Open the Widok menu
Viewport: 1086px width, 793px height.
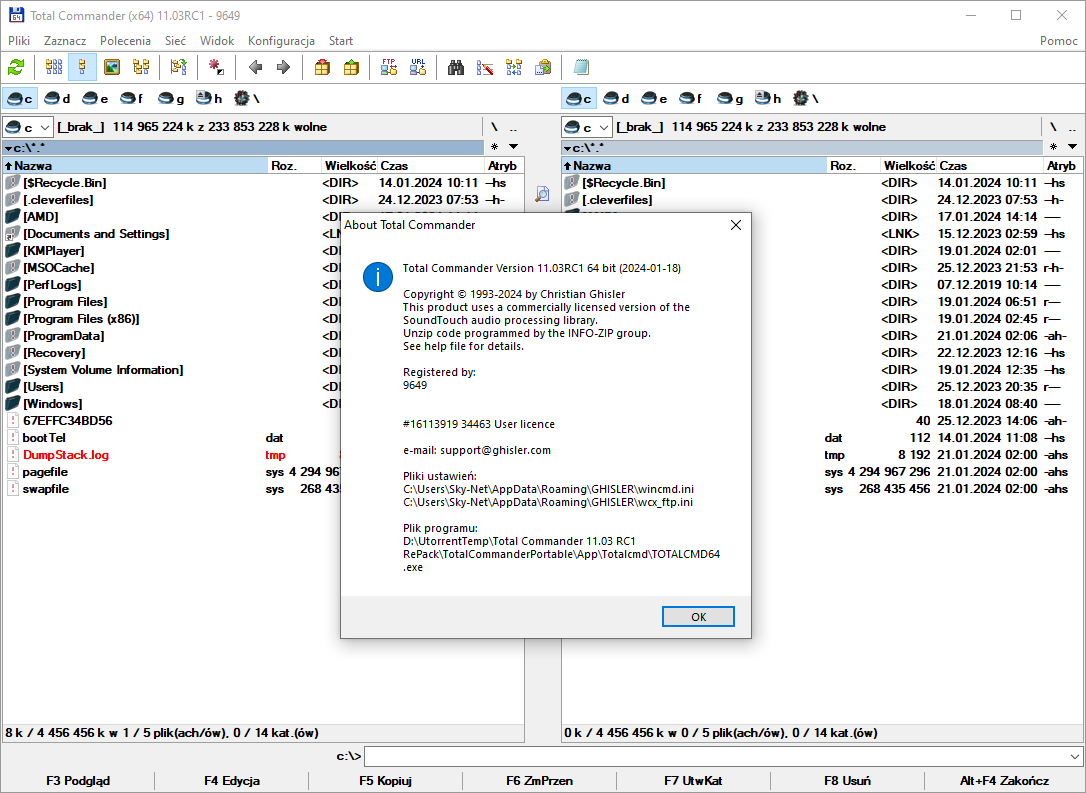217,41
